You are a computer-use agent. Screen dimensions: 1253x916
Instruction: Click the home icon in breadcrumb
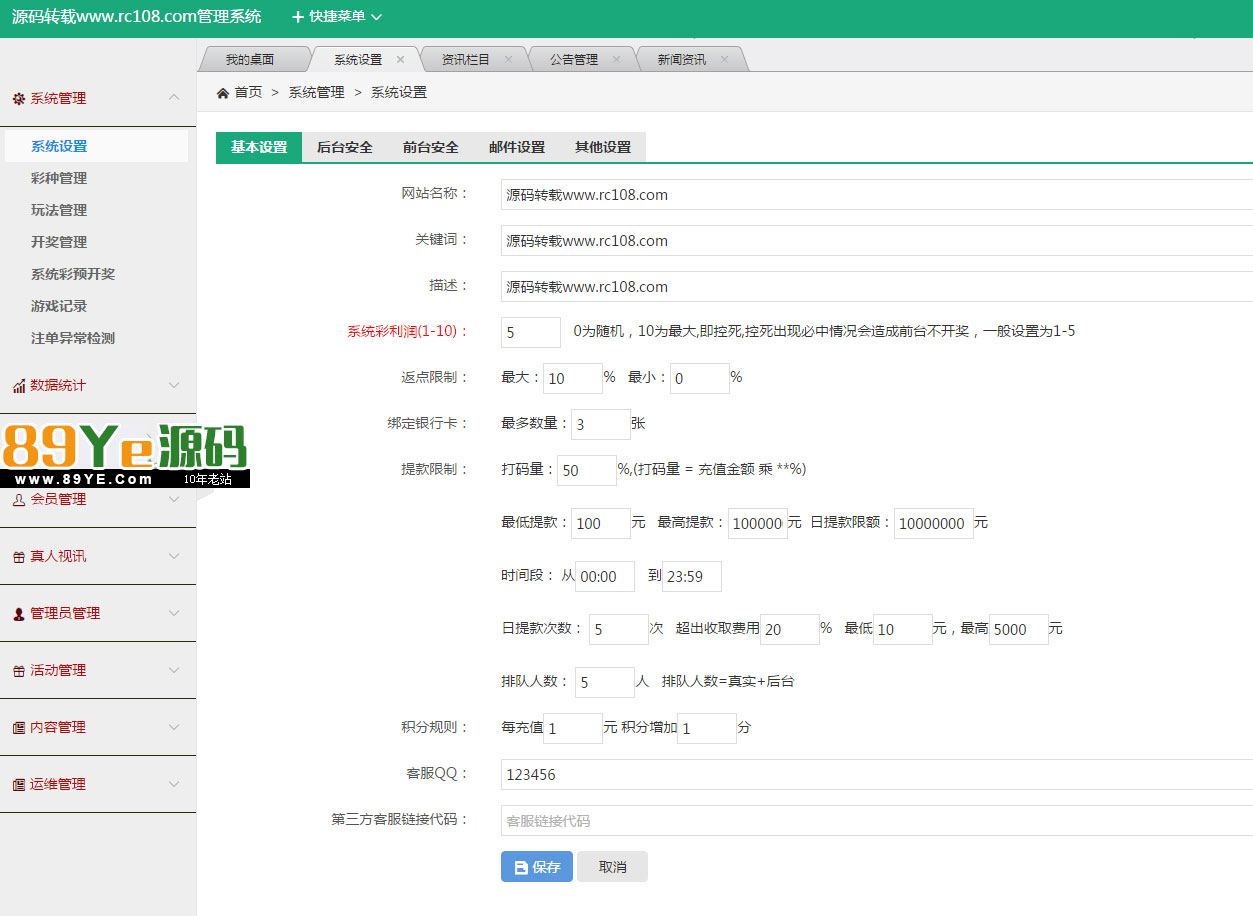(223, 93)
